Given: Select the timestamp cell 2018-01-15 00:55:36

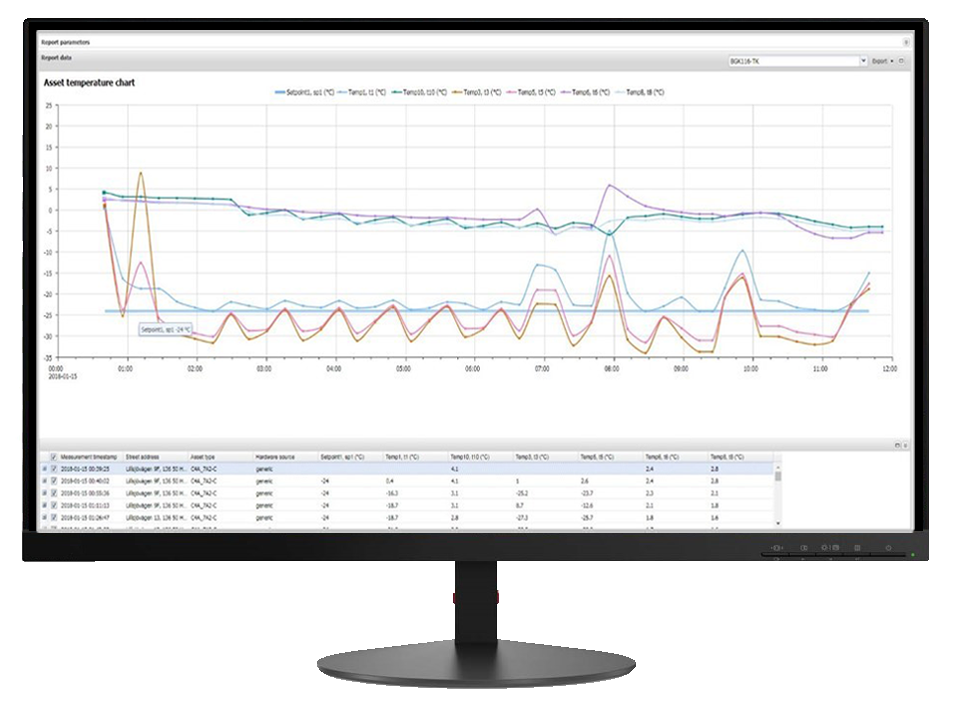Looking at the screenshot, I should [85, 493].
